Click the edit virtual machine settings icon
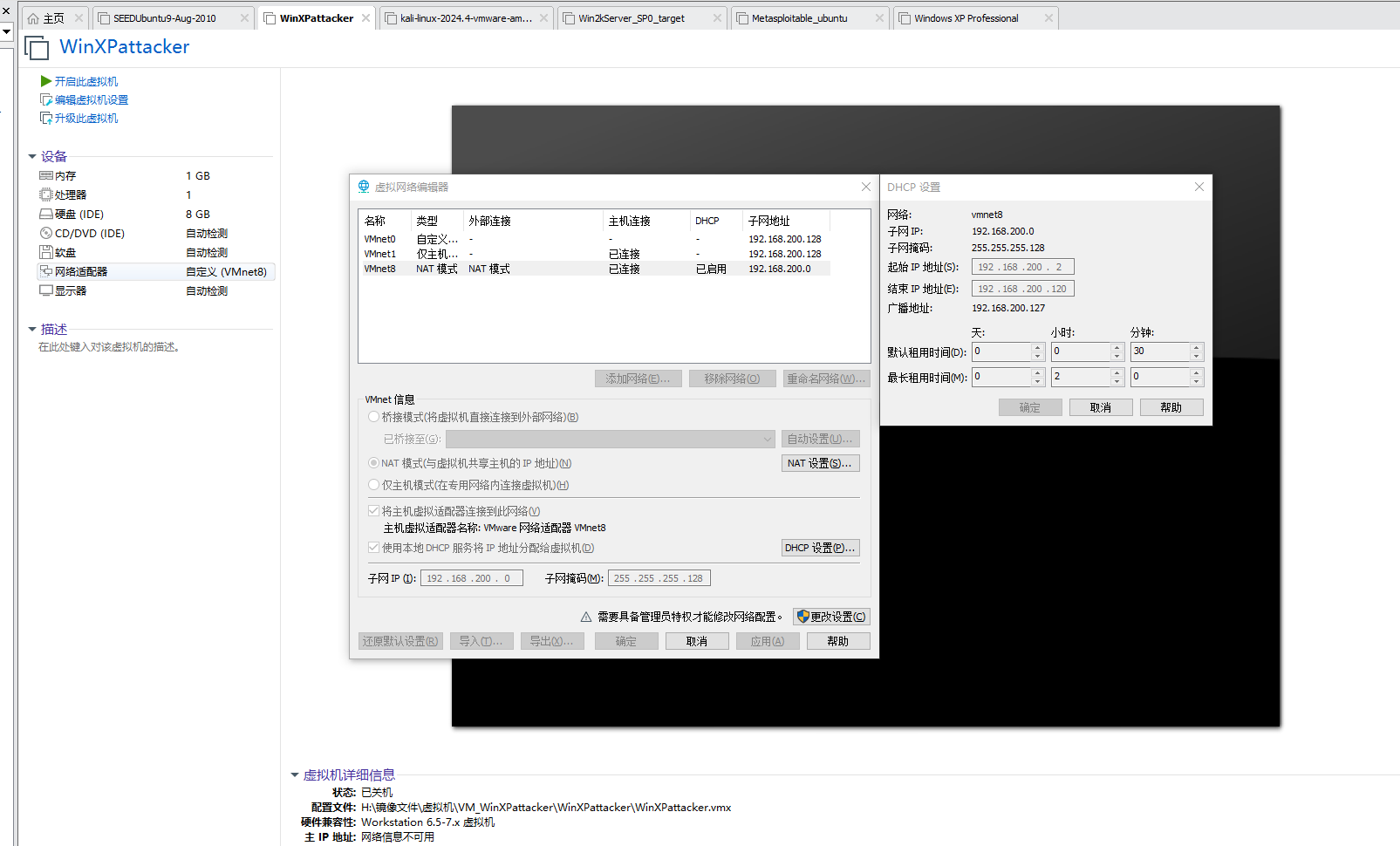The image size is (1400, 846). [x=46, y=99]
